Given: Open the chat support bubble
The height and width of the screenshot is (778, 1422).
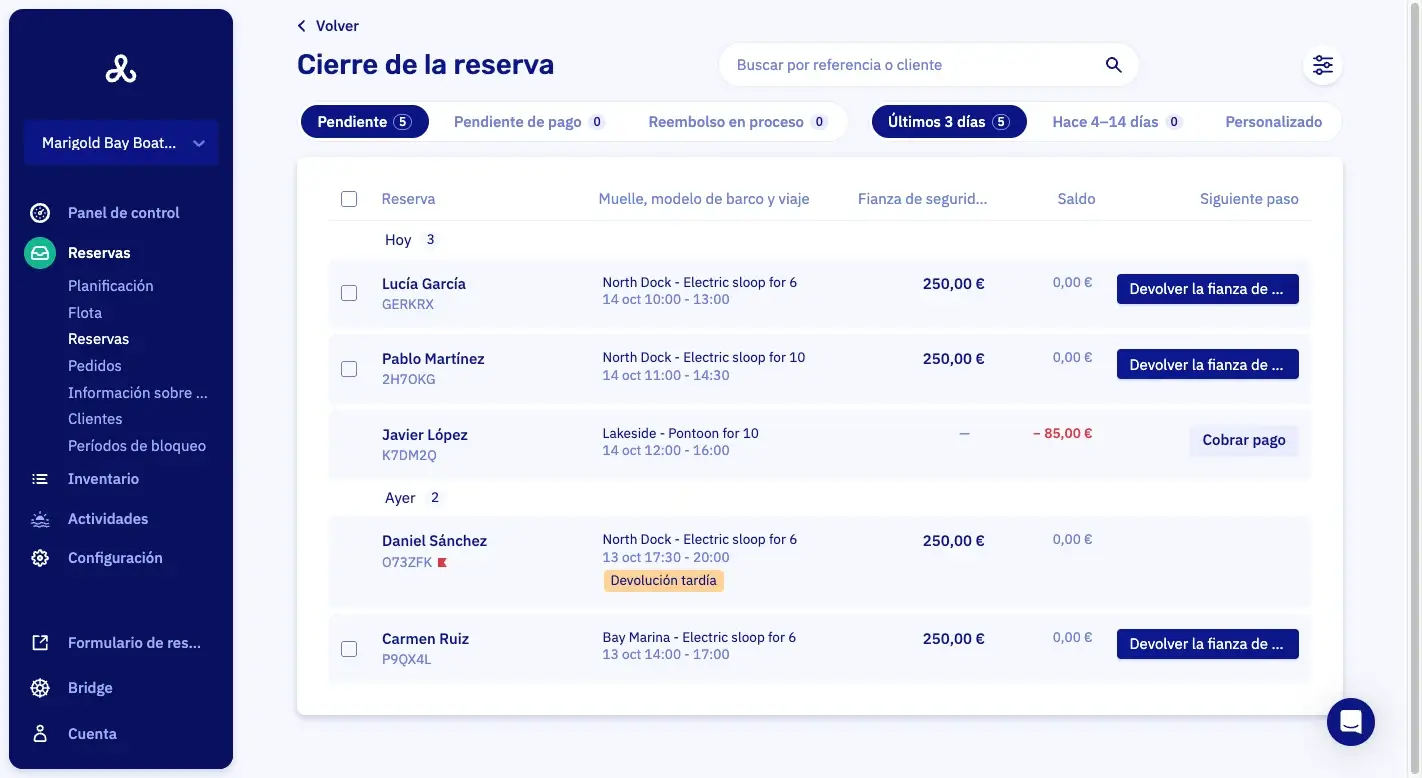Looking at the screenshot, I should (x=1351, y=721).
